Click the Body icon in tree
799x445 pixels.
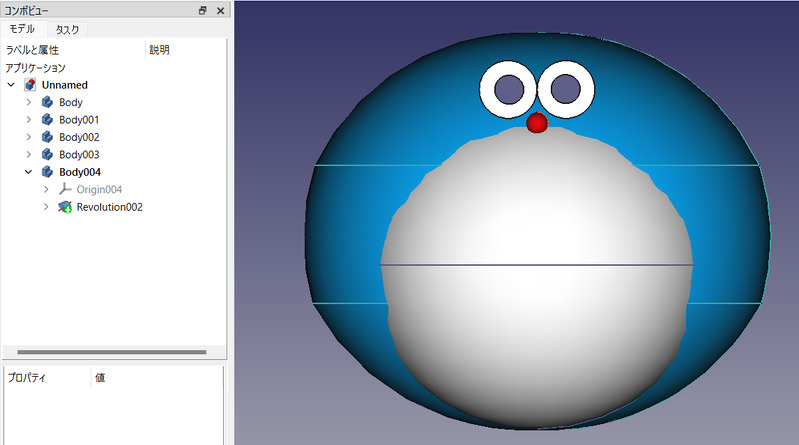point(47,102)
